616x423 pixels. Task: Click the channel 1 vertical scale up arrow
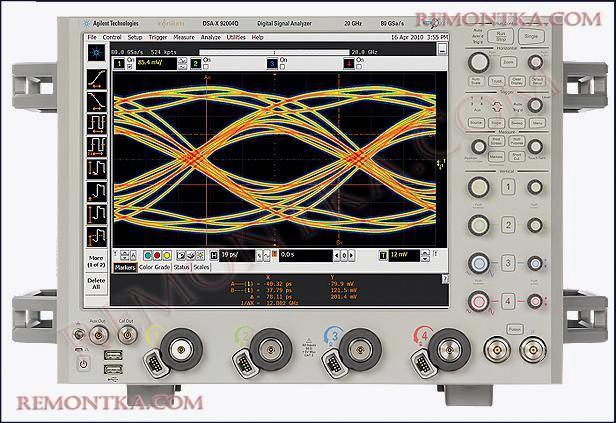tap(182, 61)
